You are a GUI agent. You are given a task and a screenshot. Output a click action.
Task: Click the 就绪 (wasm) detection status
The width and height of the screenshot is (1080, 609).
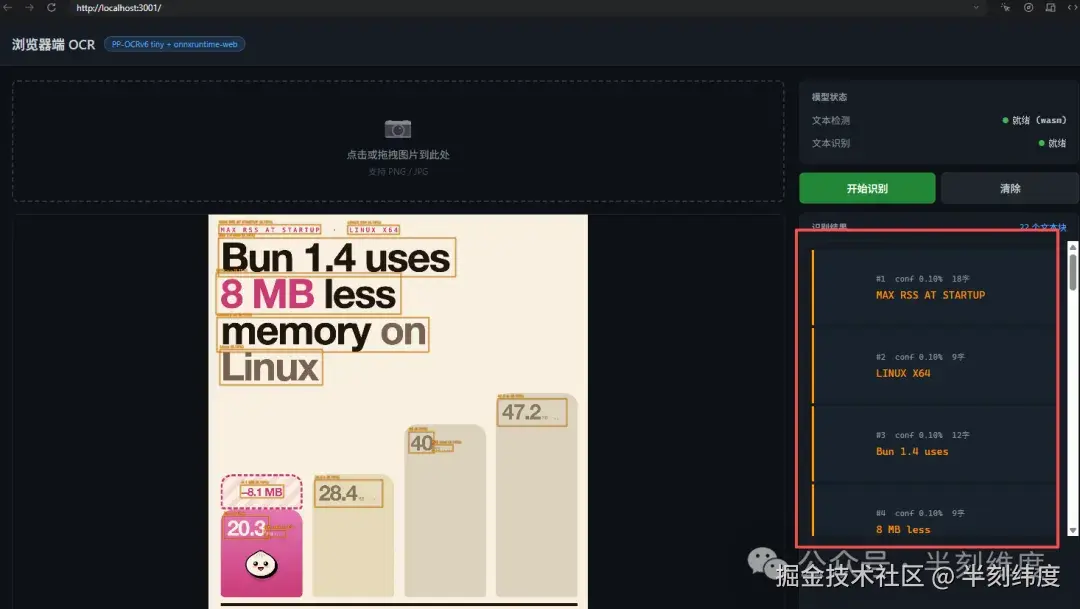click(x=1034, y=121)
